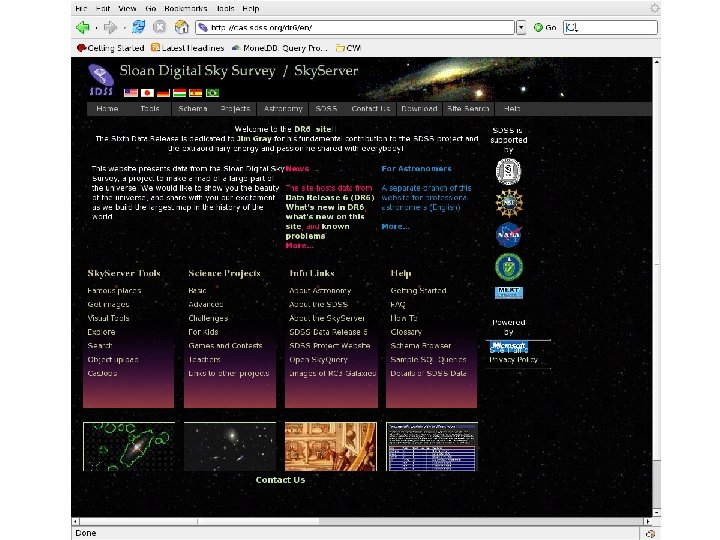Viewport: 720px width, 540px height.
Task: Go to the browser Home icon
Action: click(182, 27)
